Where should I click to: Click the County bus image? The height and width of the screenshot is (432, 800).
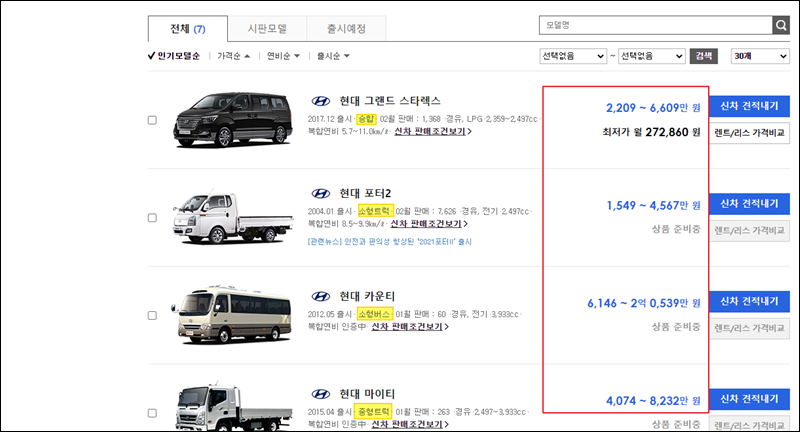(232, 315)
